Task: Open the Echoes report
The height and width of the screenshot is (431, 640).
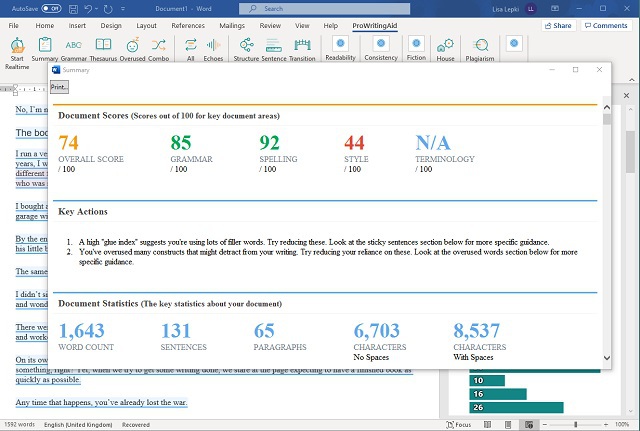Action: click(x=213, y=49)
